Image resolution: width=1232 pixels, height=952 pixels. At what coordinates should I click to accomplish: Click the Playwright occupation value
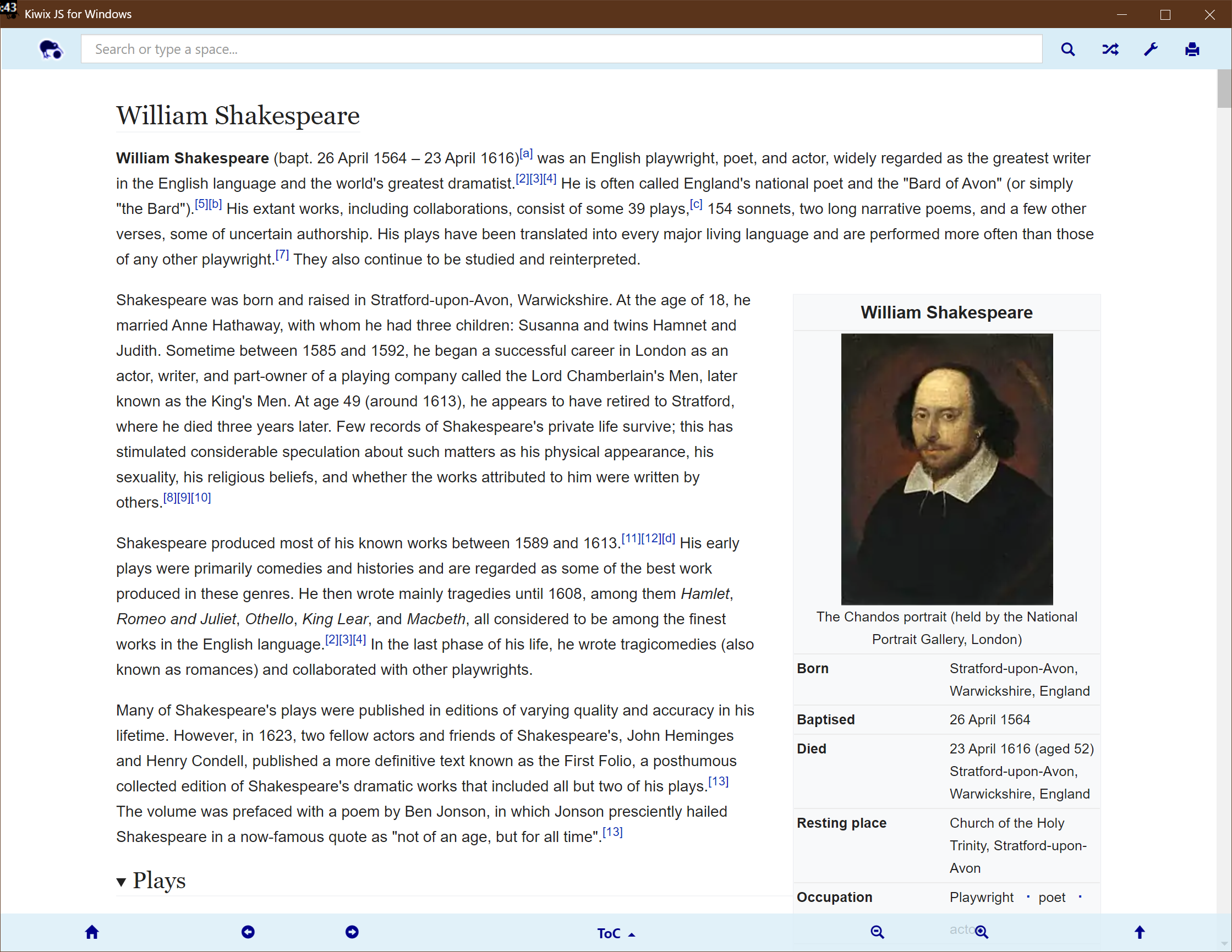click(981, 898)
